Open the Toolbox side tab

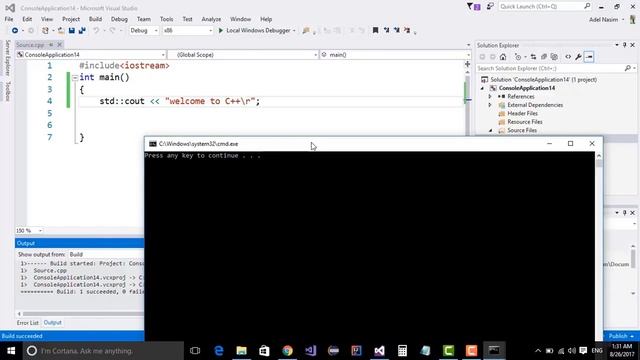(x=7, y=91)
